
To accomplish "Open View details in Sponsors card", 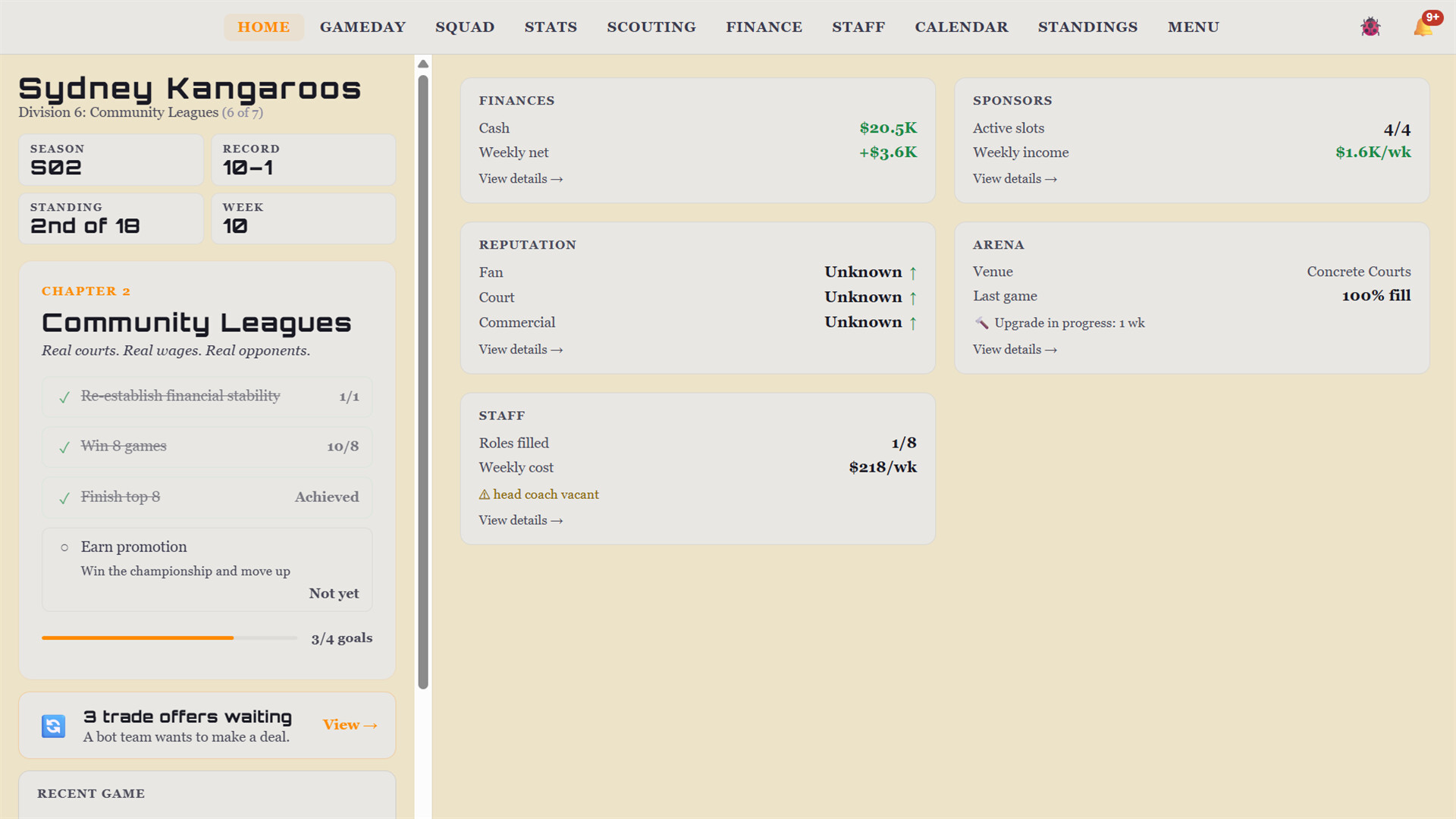I will pyautogui.click(x=1015, y=179).
